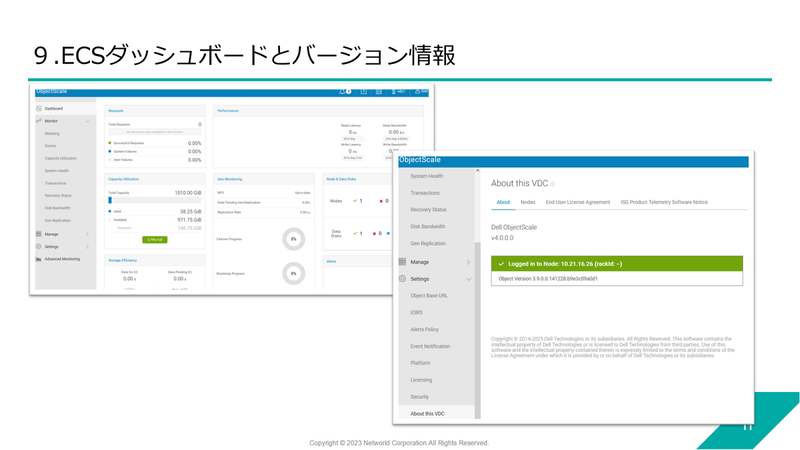This screenshot has width=800, height=450.
Task: Click the Manage grid icon in About VDC sidebar
Action: coord(402,262)
